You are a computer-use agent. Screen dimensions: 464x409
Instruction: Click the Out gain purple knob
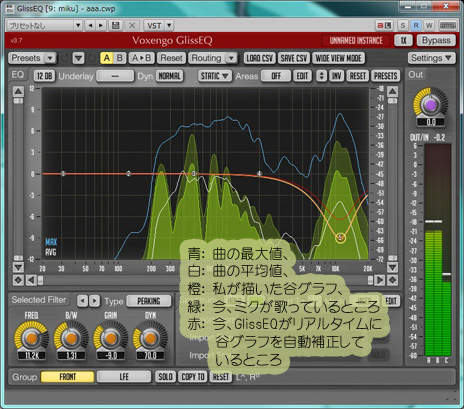click(x=431, y=105)
